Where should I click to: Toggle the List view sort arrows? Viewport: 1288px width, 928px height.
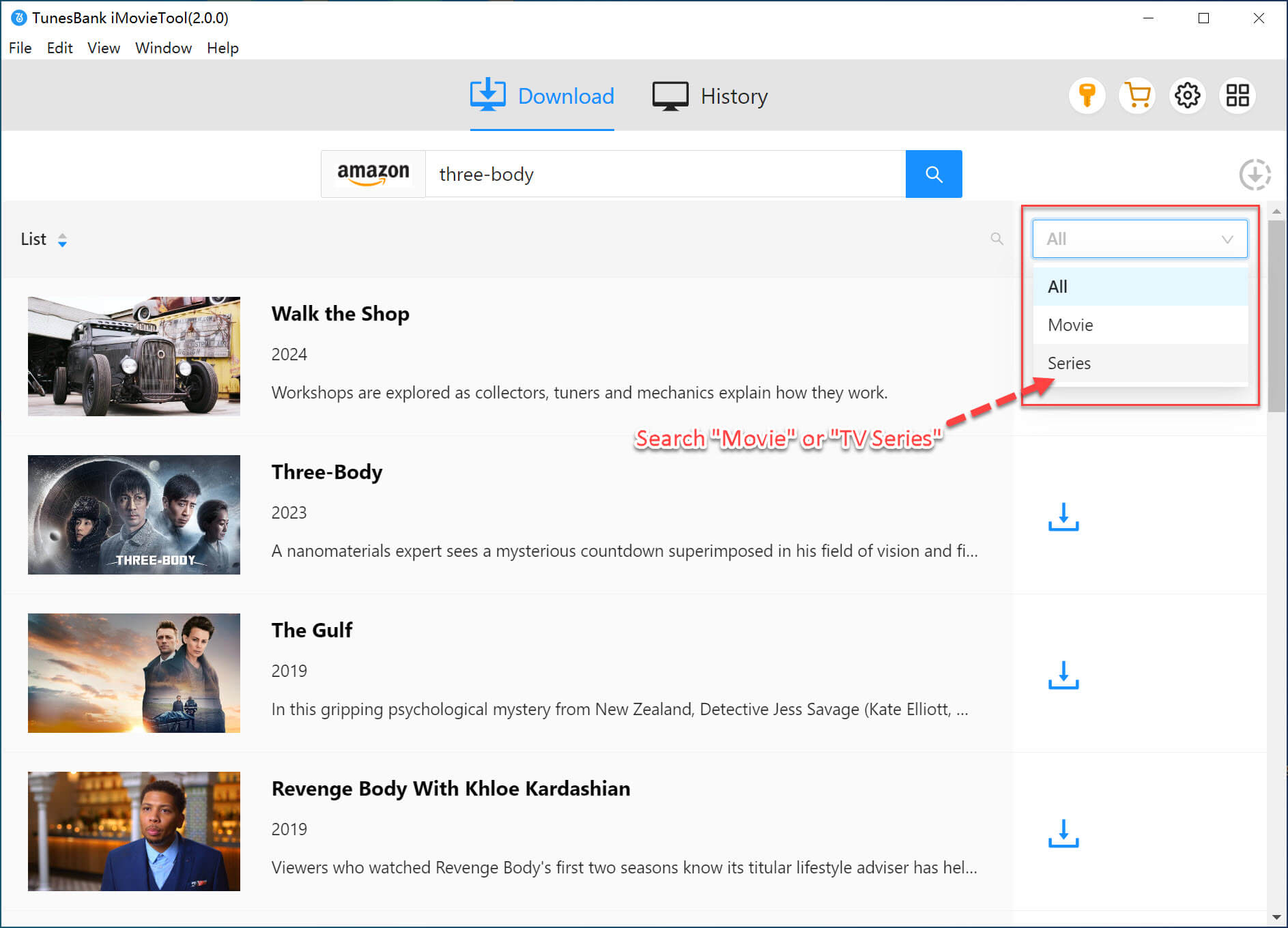pos(62,240)
